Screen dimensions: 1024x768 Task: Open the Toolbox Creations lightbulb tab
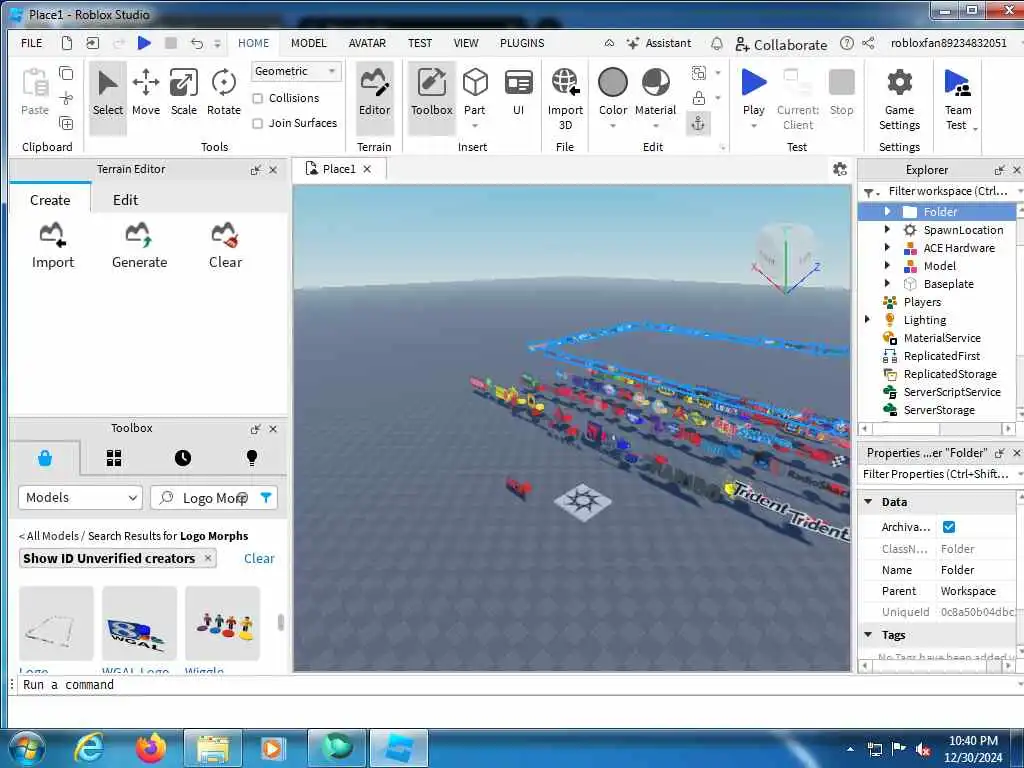click(252, 458)
